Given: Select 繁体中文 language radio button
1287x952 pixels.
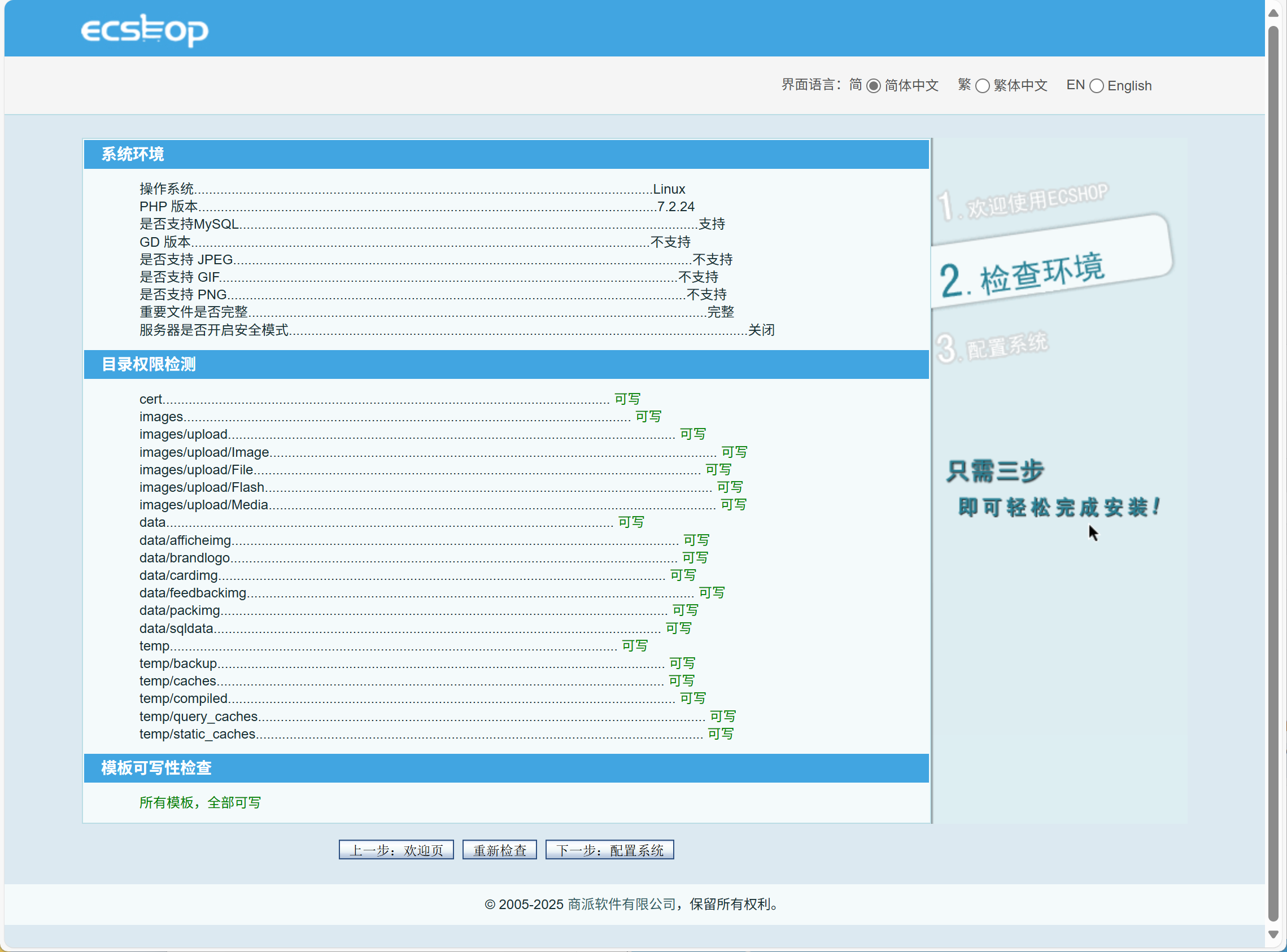Looking at the screenshot, I should pyautogui.click(x=982, y=86).
